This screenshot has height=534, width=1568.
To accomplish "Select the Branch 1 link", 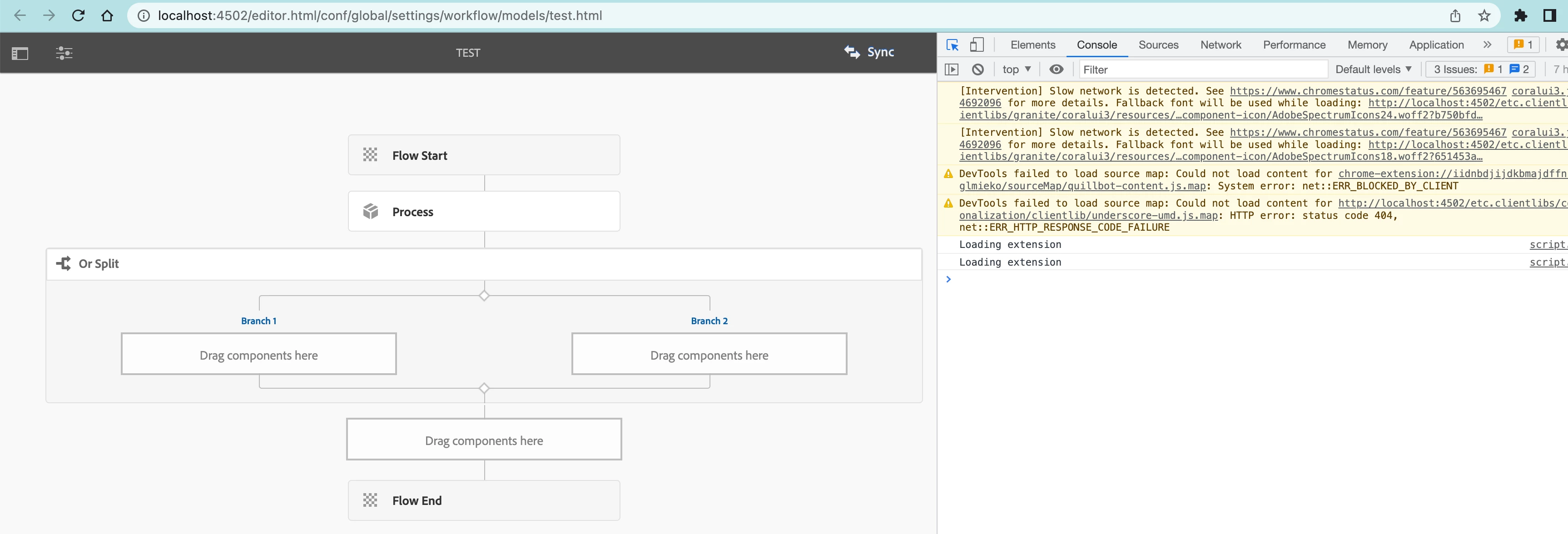I will [x=259, y=321].
